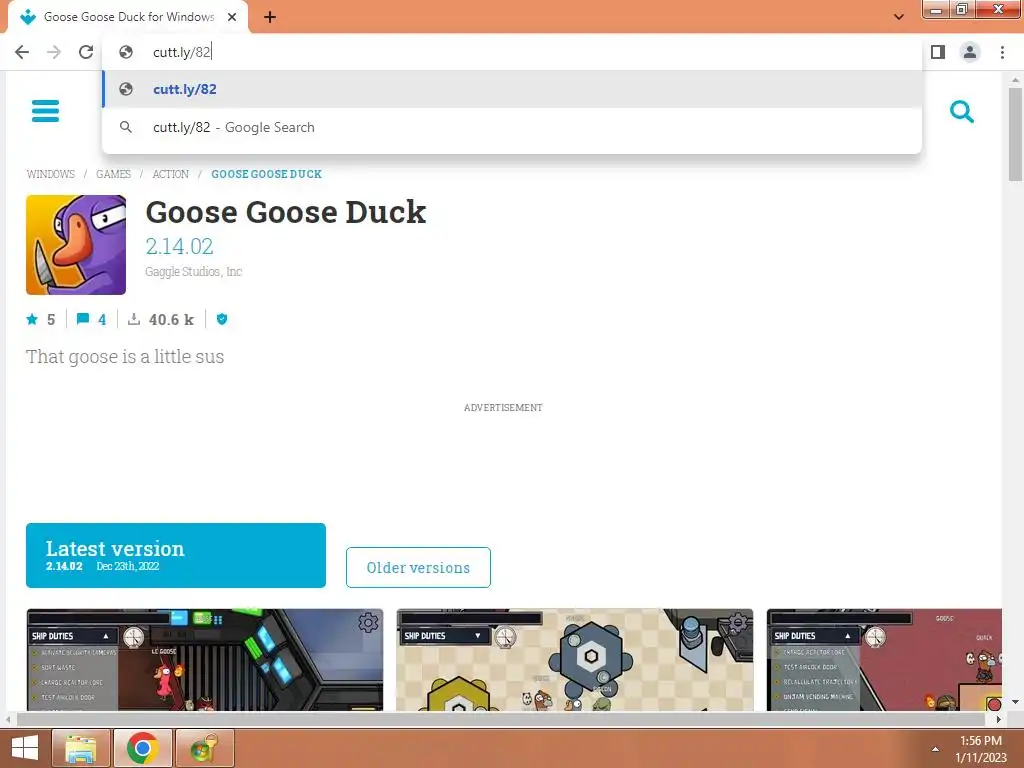This screenshot has width=1024, height=768.
Task: Go back with the browser back arrow
Action: (x=22, y=52)
